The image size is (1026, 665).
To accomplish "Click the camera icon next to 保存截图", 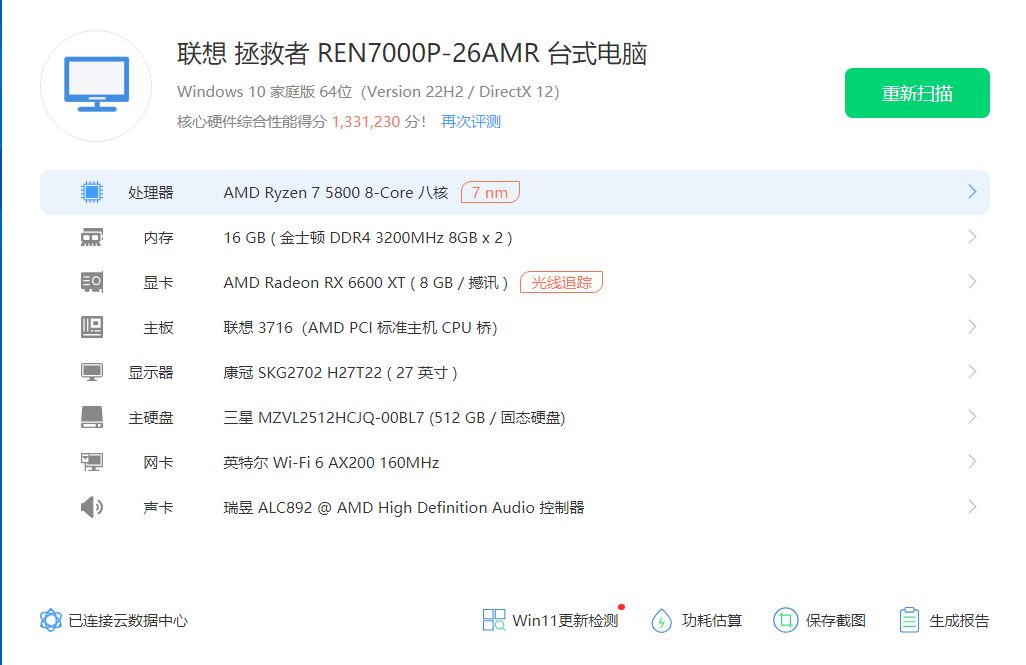I will [786, 620].
